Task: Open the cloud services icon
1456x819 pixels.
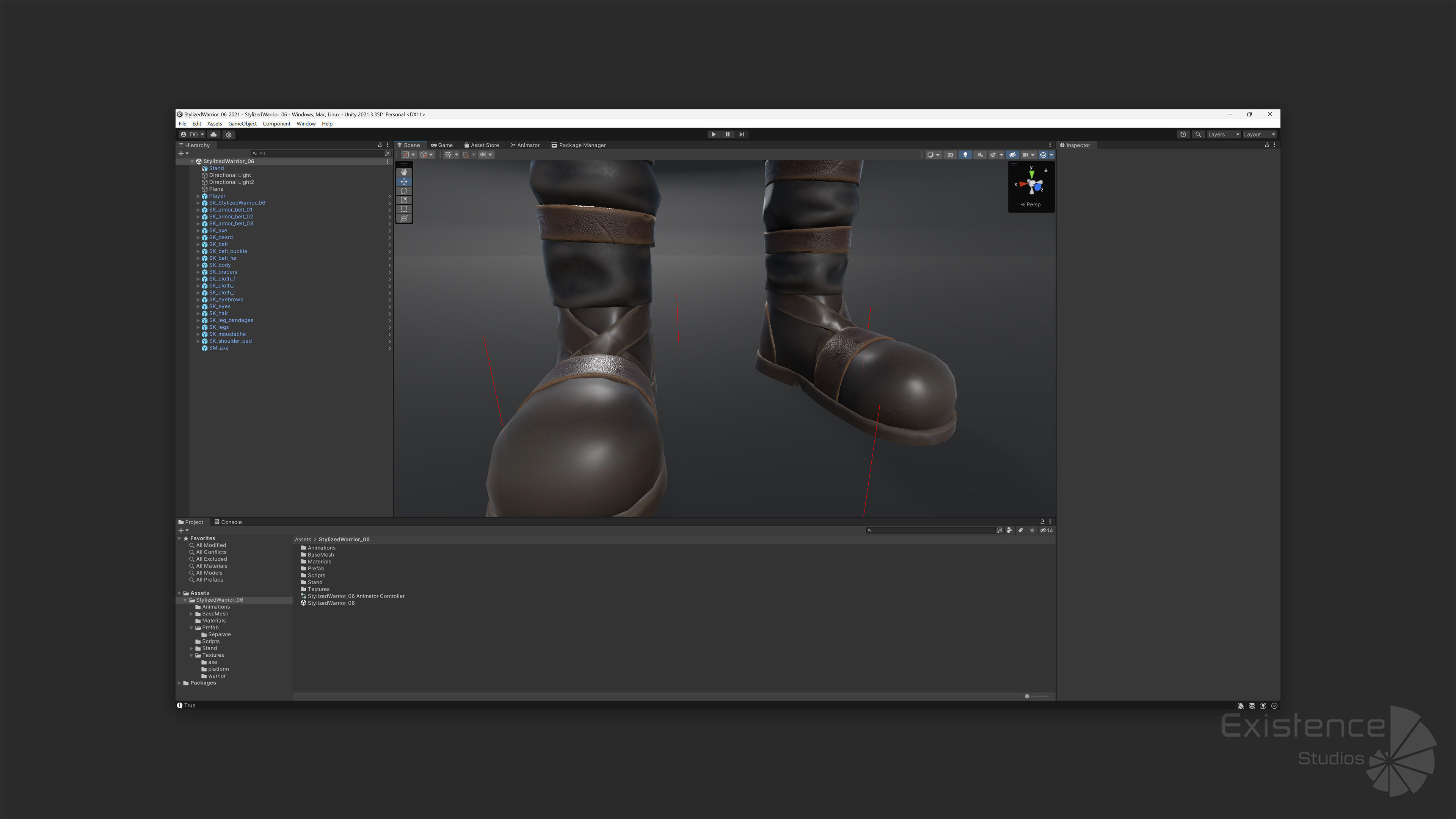Action: [x=213, y=135]
